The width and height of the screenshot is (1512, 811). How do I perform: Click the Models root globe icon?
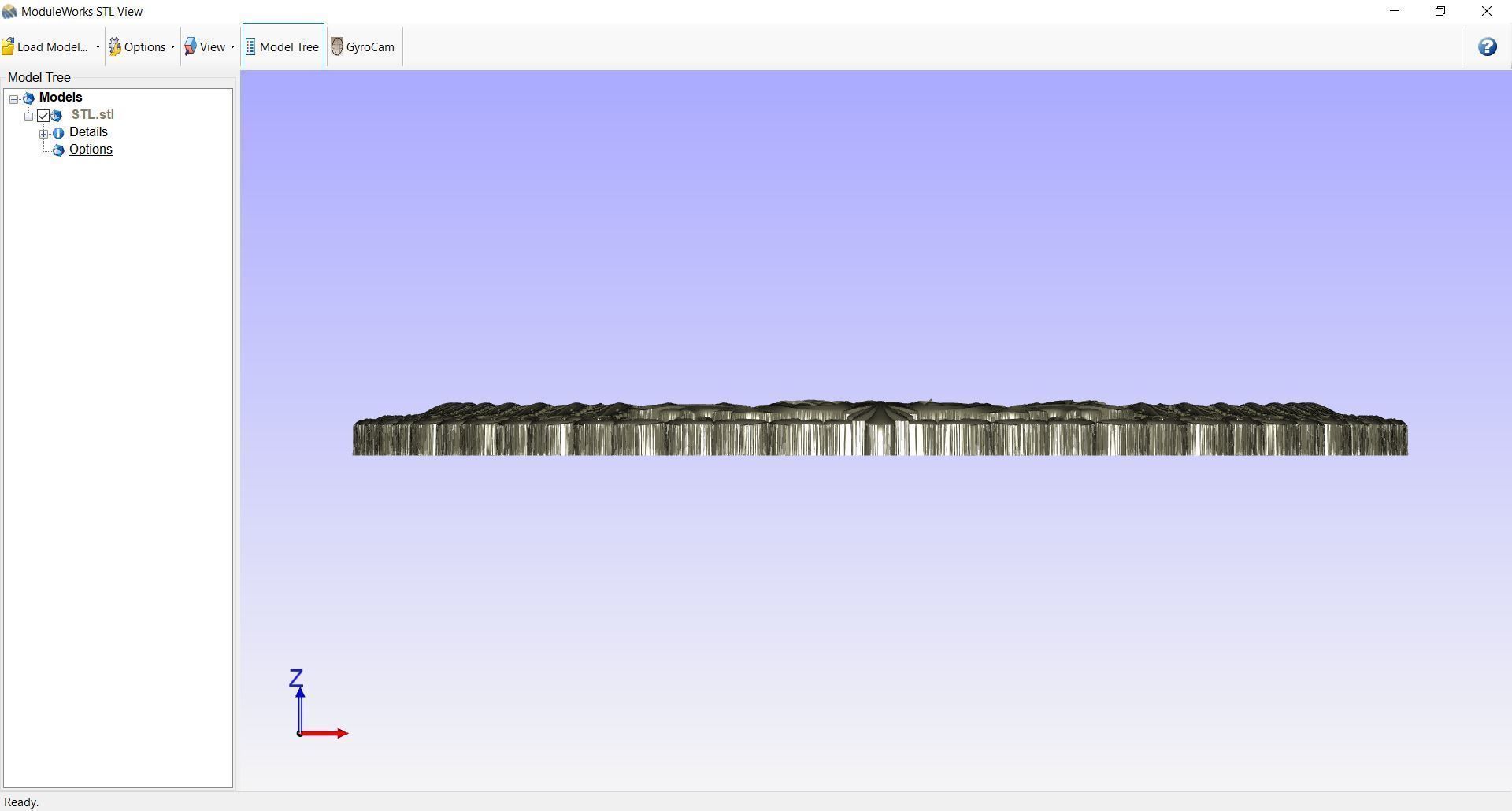28,98
